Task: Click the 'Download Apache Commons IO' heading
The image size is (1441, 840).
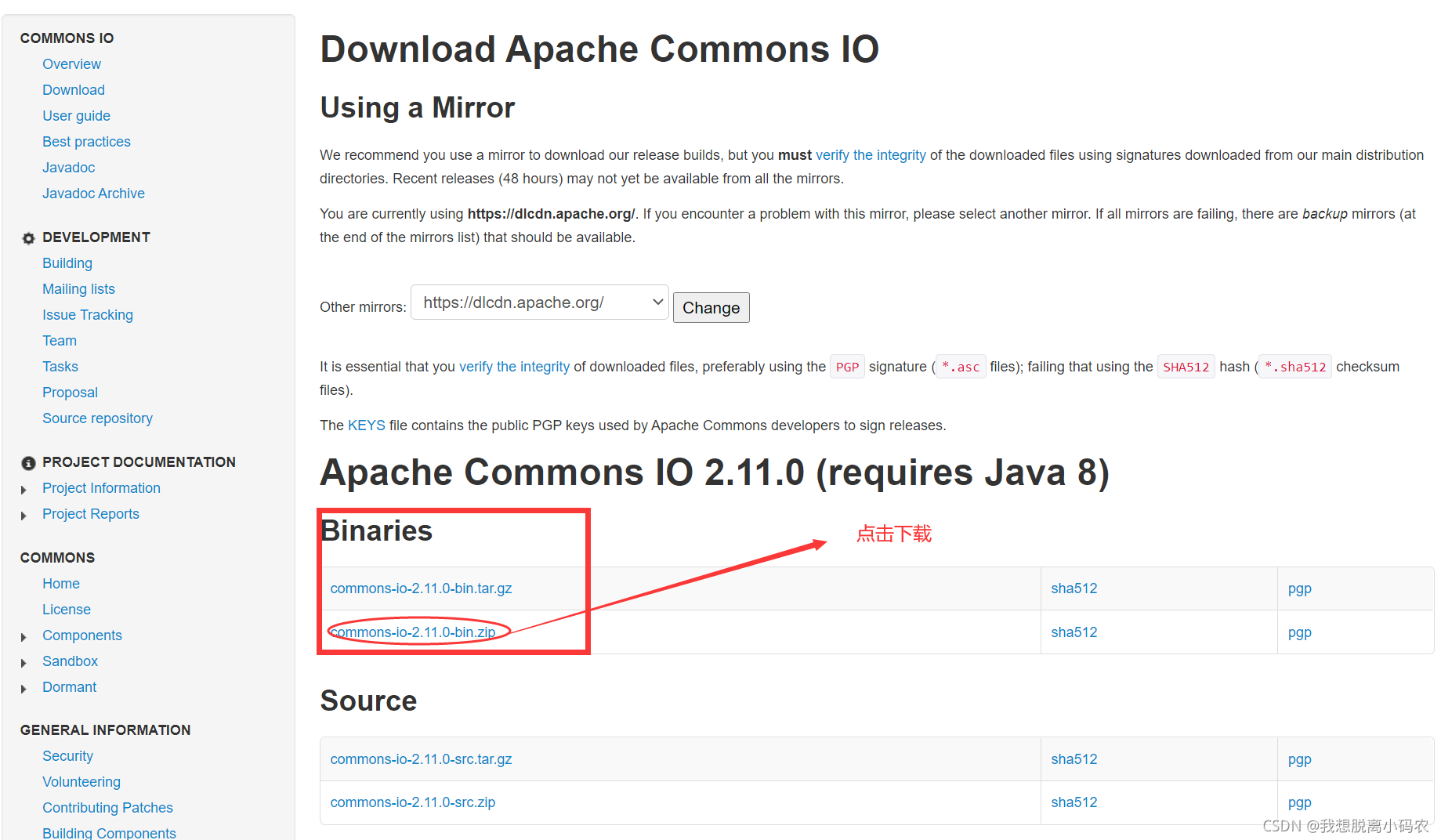Action: coord(599,49)
